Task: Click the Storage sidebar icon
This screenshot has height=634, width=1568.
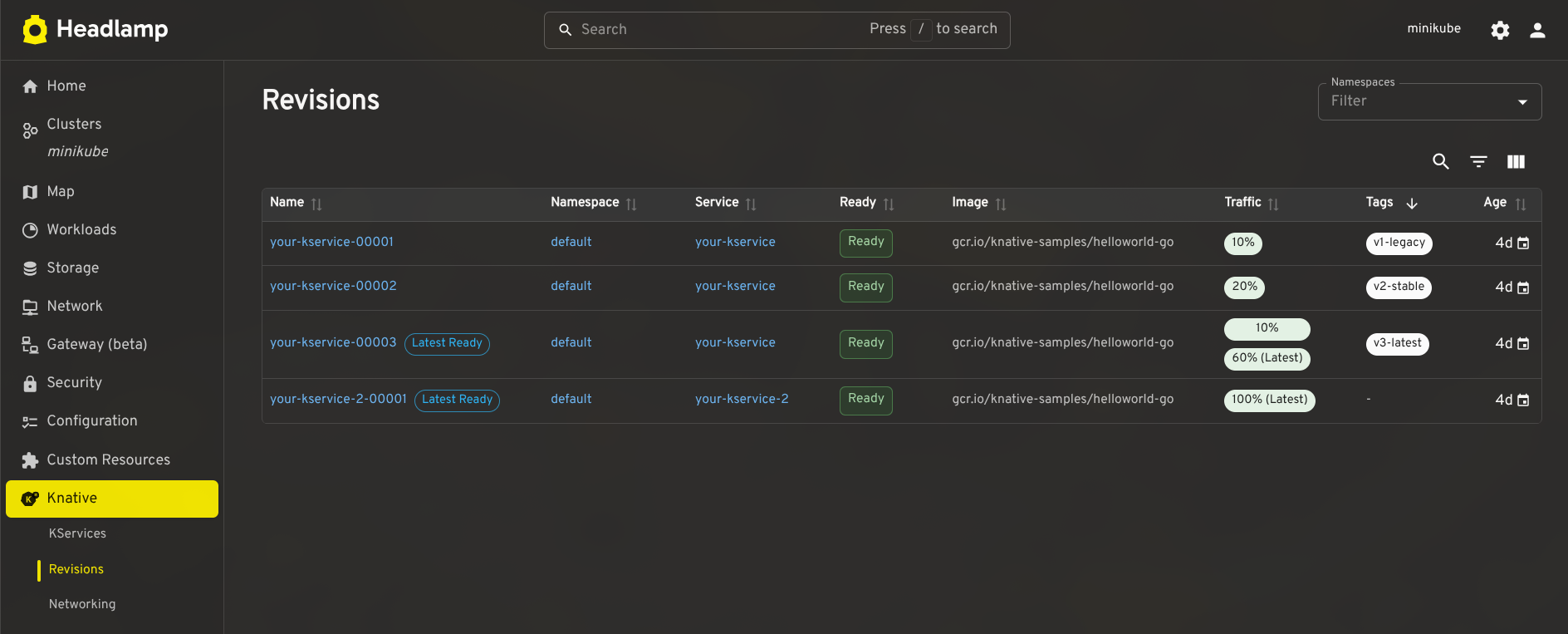Action: 30,268
